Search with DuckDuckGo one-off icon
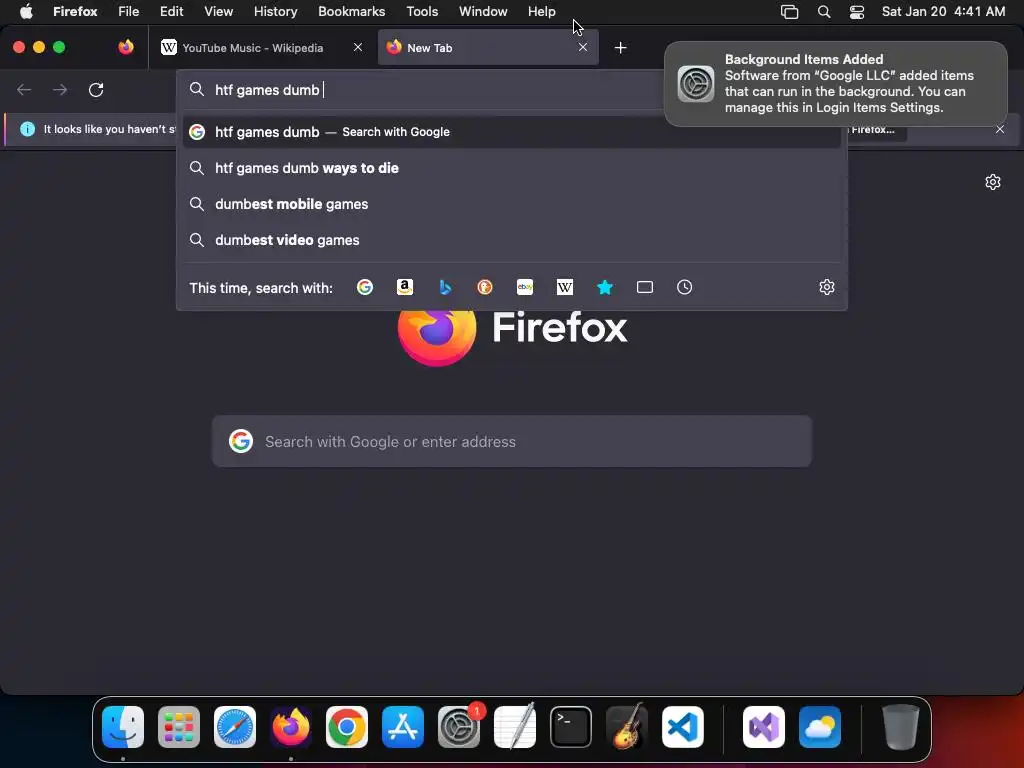 485,287
